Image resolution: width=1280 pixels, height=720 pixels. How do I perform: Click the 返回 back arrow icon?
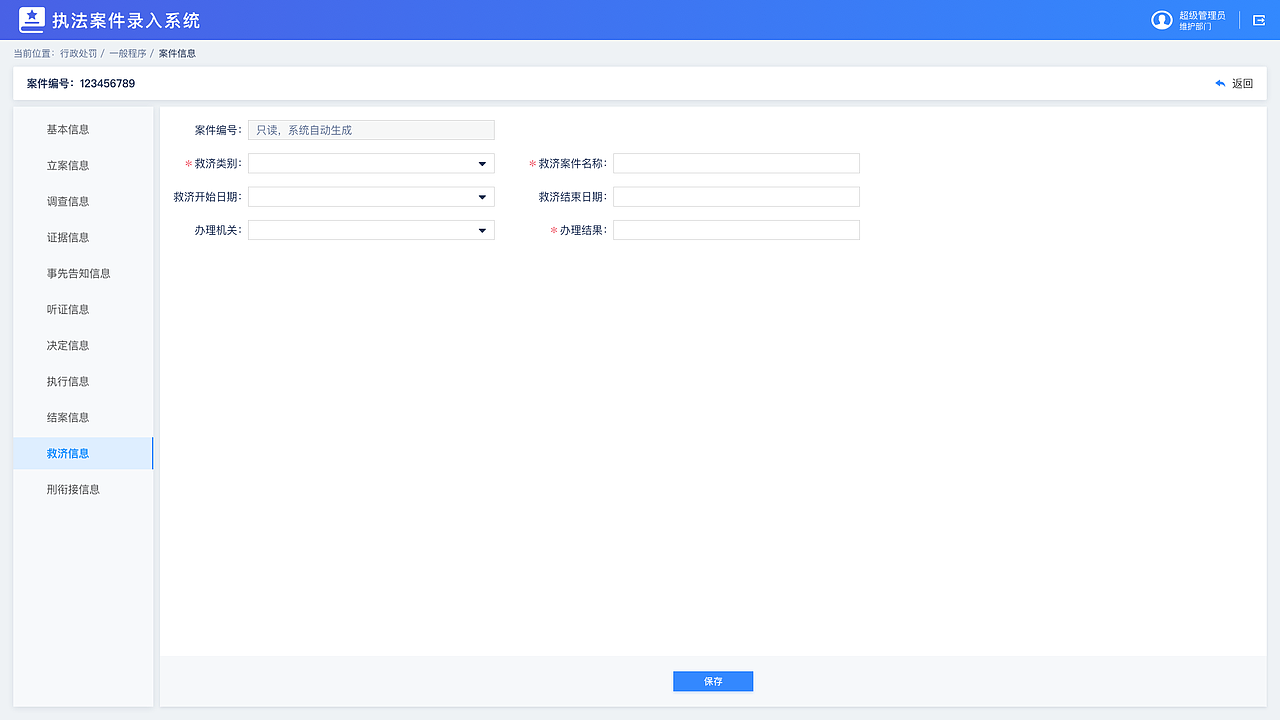(x=1220, y=84)
